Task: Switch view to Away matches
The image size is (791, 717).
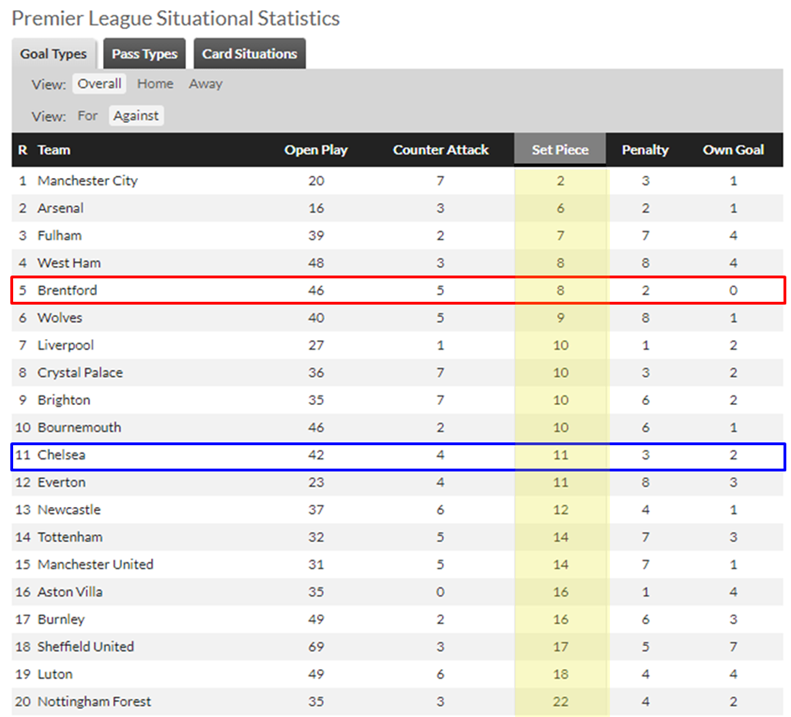Action: [206, 84]
